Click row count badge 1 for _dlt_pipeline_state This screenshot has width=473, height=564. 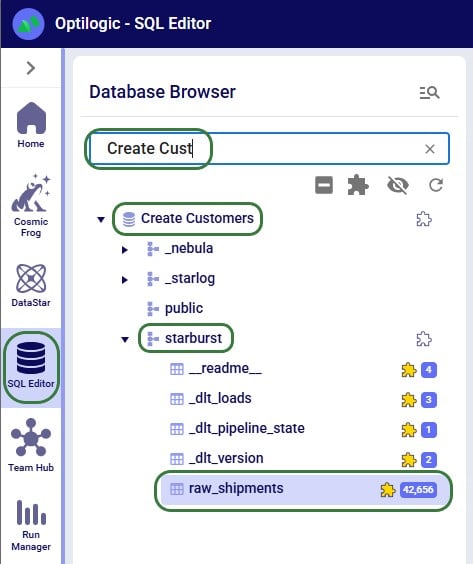pos(428,430)
